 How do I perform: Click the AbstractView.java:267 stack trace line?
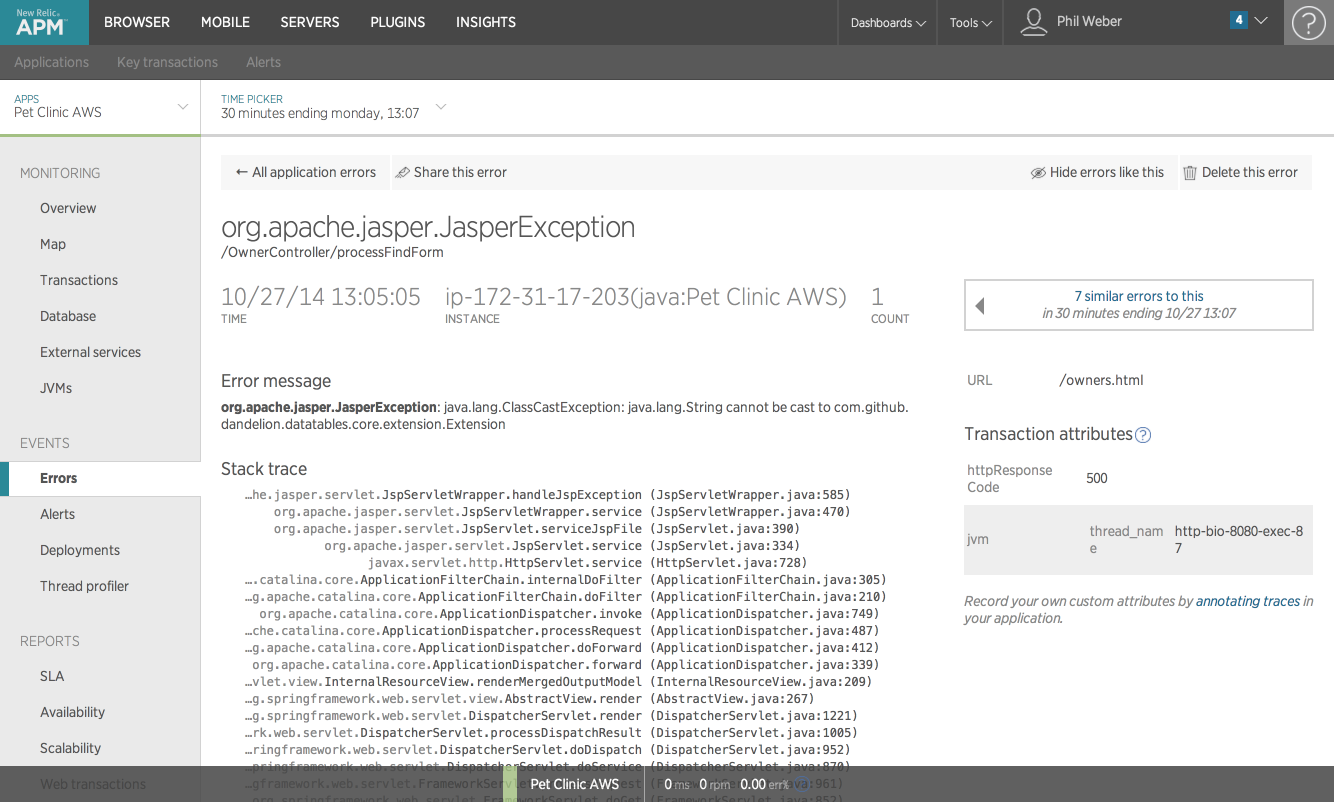[x=530, y=699]
